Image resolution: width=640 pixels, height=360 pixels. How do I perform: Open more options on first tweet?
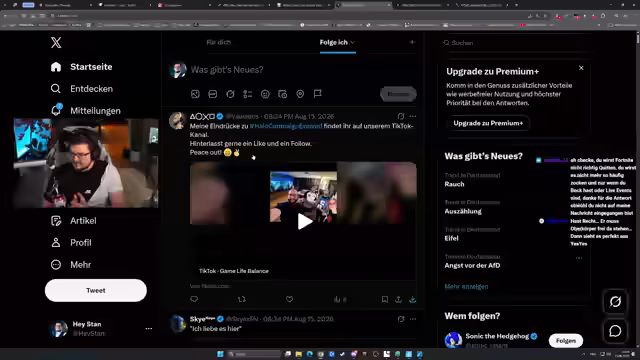pos(413,116)
